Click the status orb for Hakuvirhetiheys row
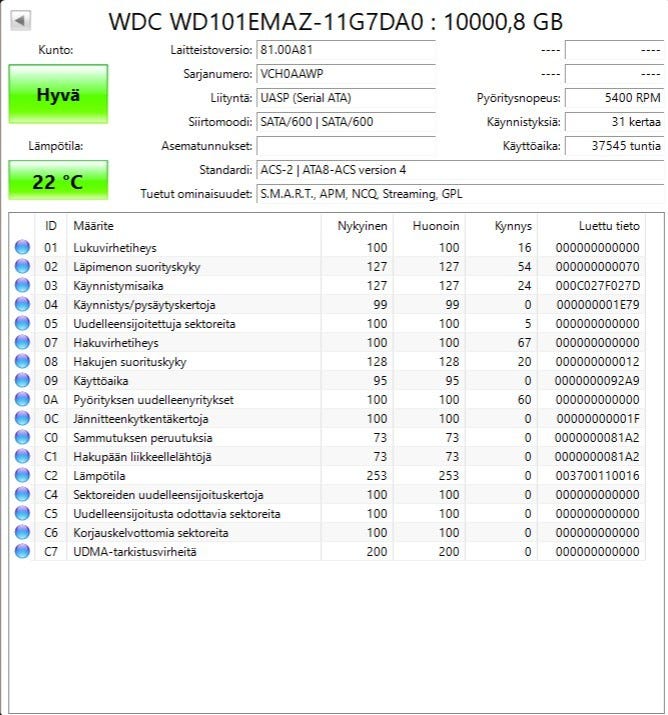 (x=22, y=342)
